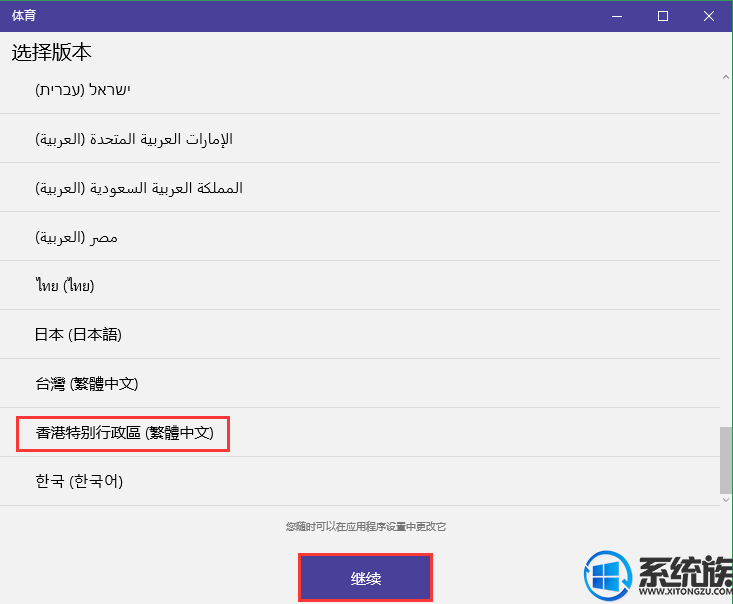Close the 体育 window
733x604 pixels.
click(x=709, y=16)
